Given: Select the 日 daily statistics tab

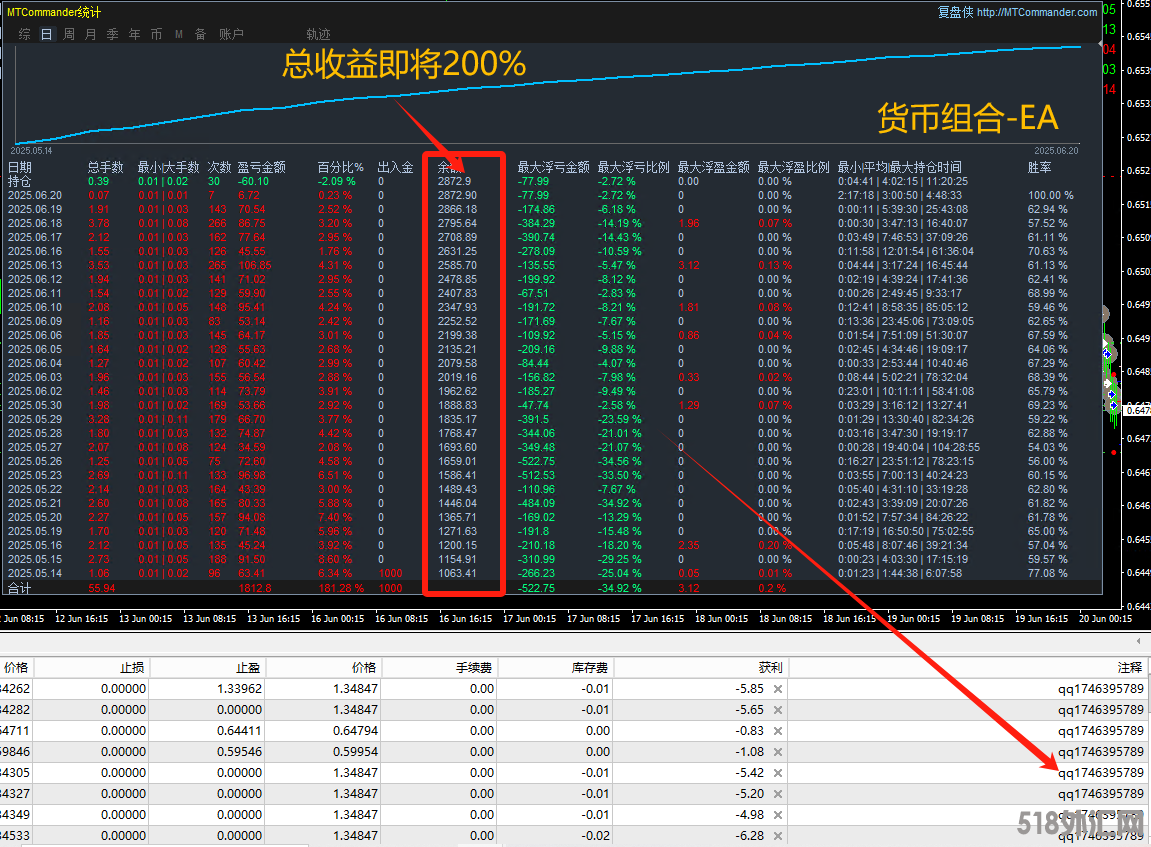Looking at the screenshot, I should 46,34.
